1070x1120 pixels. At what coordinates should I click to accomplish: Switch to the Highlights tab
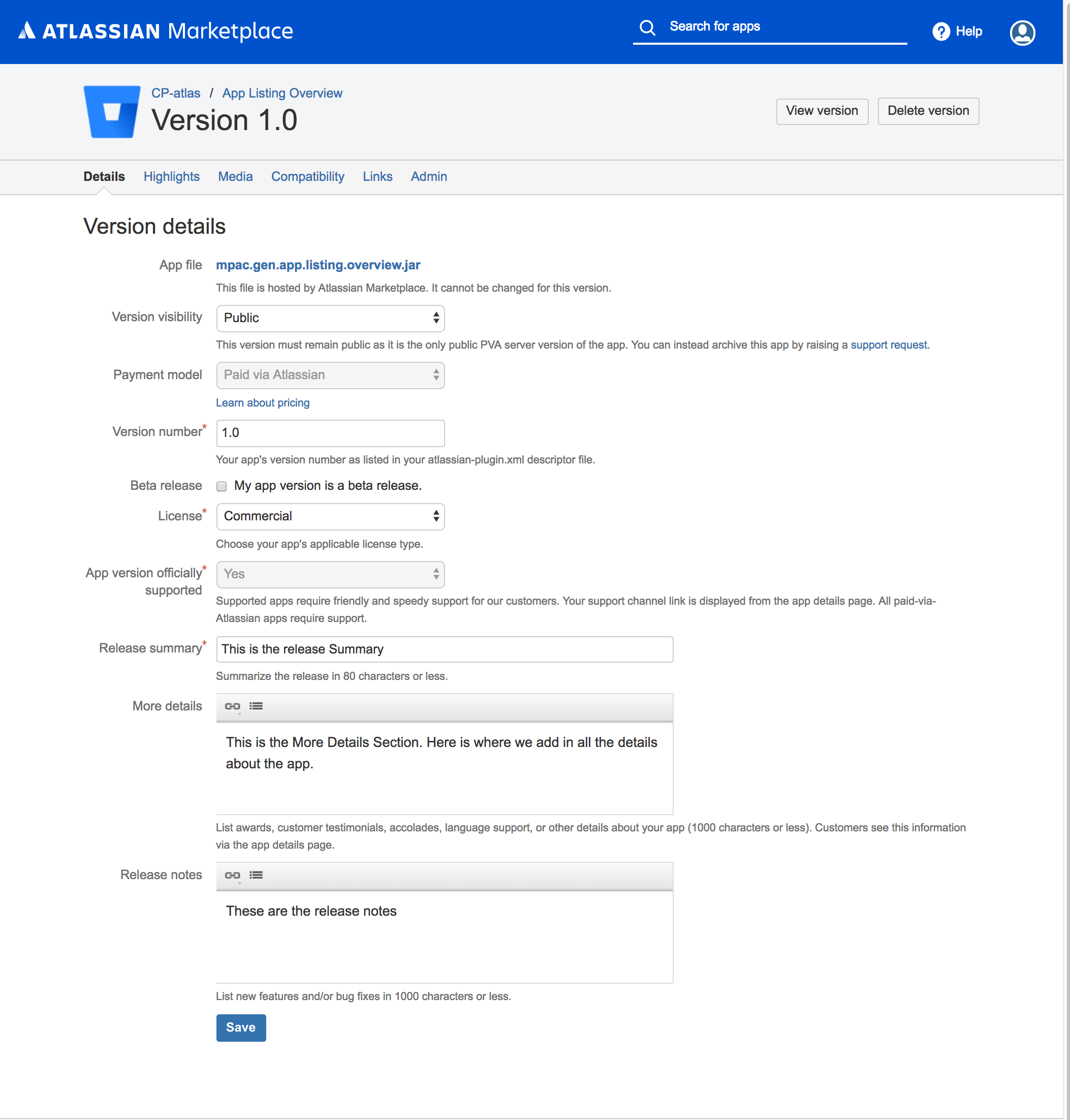172,176
